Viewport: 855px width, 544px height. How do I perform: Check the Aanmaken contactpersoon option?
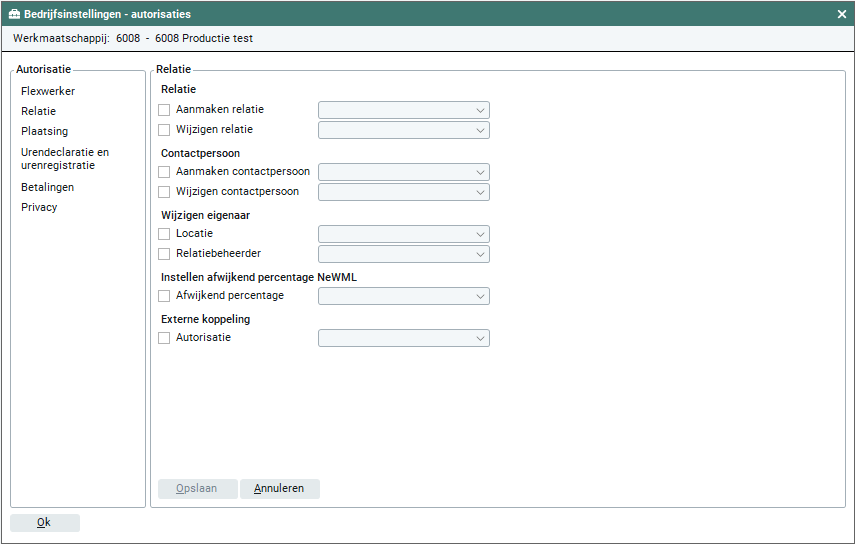[165, 172]
